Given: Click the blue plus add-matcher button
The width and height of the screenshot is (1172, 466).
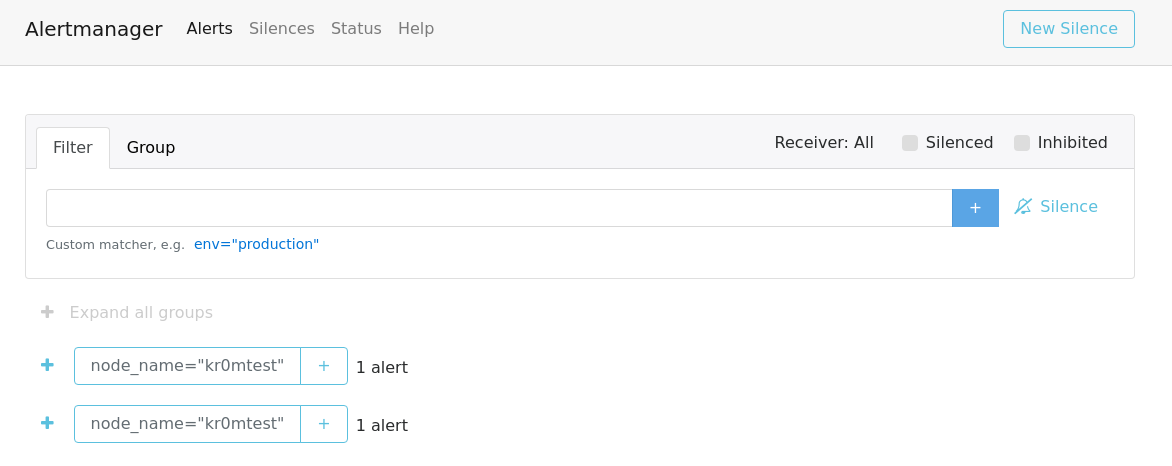Looking at the screenshot, I should click(x=975, y=208).
